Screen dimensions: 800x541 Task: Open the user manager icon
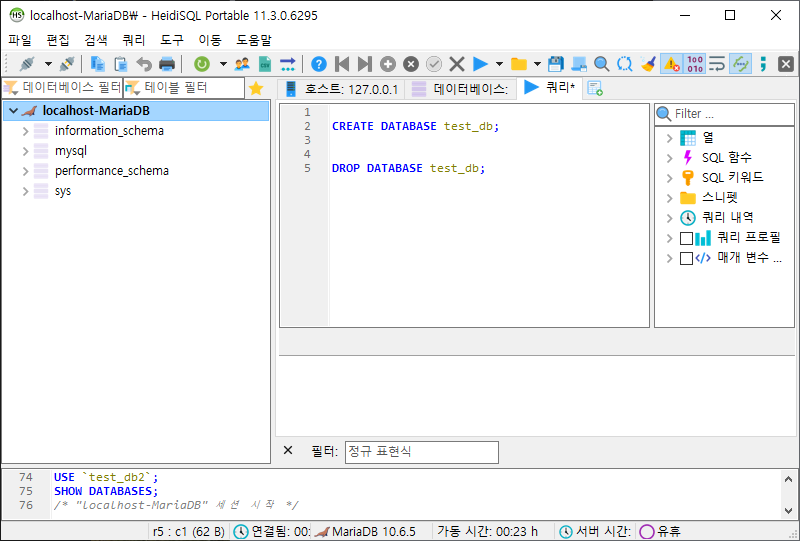point(242,64)
